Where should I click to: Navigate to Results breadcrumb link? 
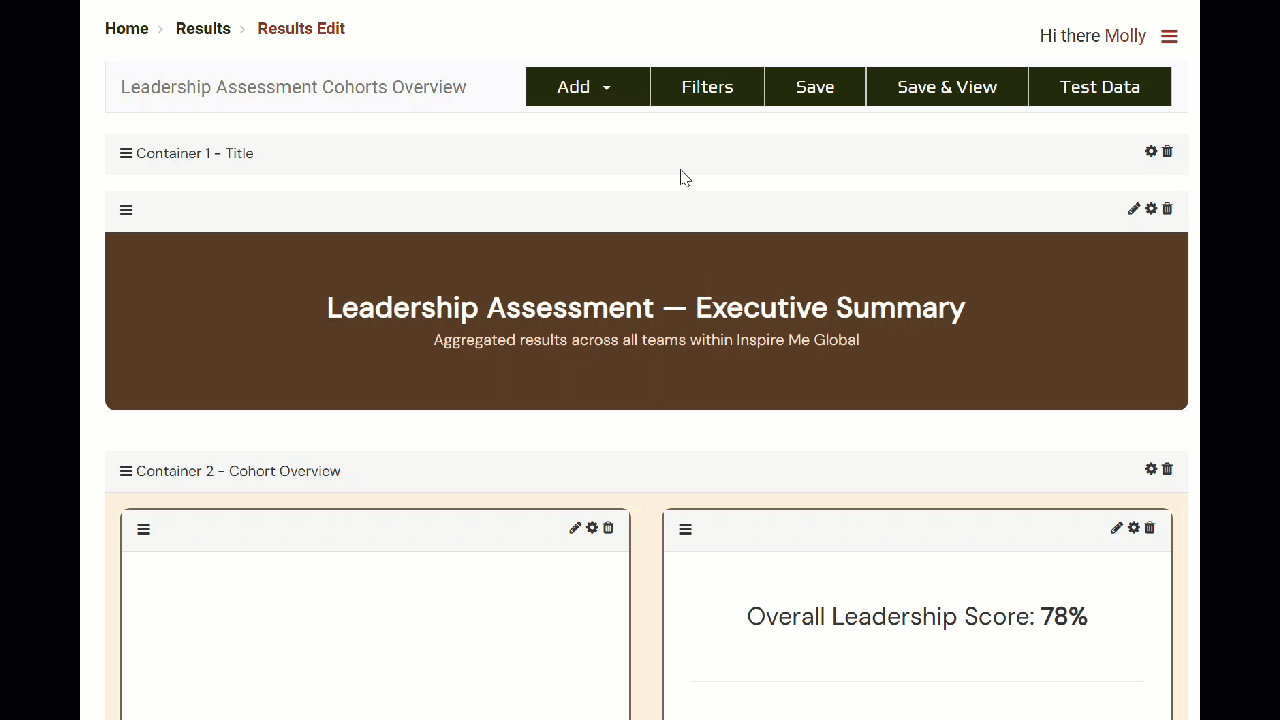[203, 29]
